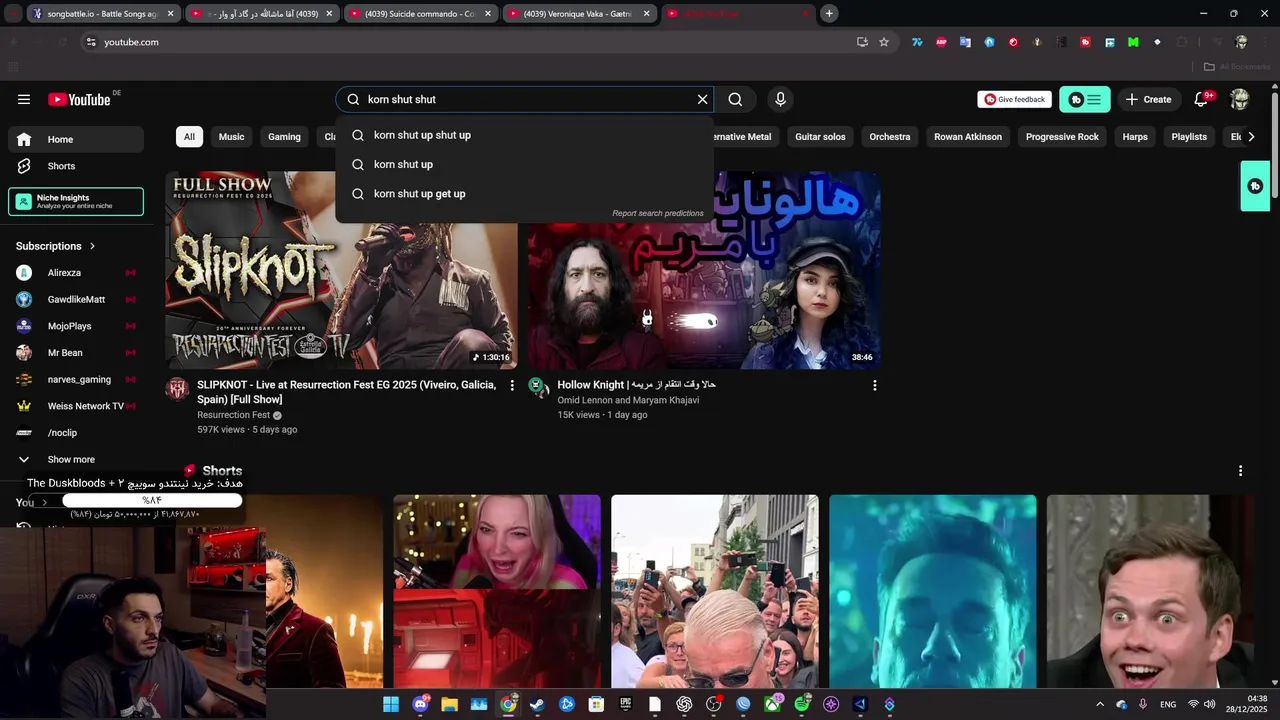Screen dimensions: 1280x720
Task: Click Report search predictions
Action: [x=658, y=213]
